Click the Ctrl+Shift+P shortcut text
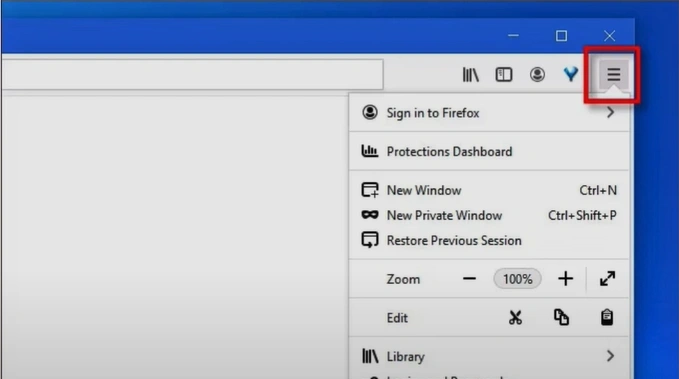This screenshot has width=679, height=379. [582, 215]
